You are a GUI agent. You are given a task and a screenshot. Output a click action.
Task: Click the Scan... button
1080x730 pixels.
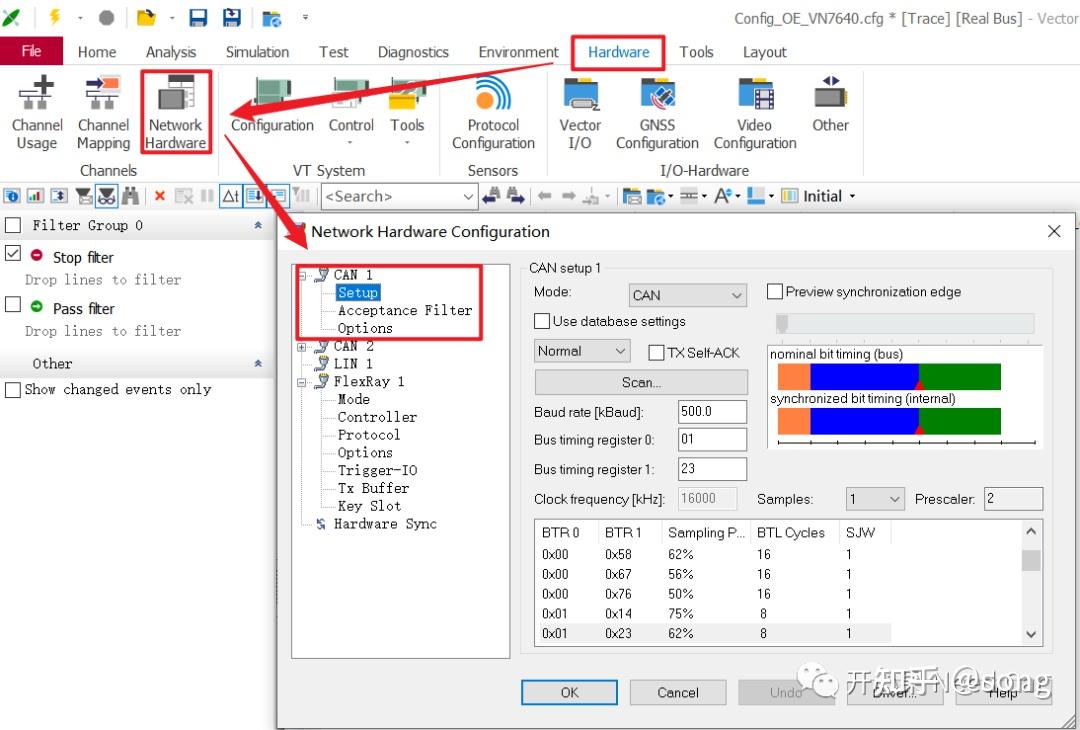(641, 382)
